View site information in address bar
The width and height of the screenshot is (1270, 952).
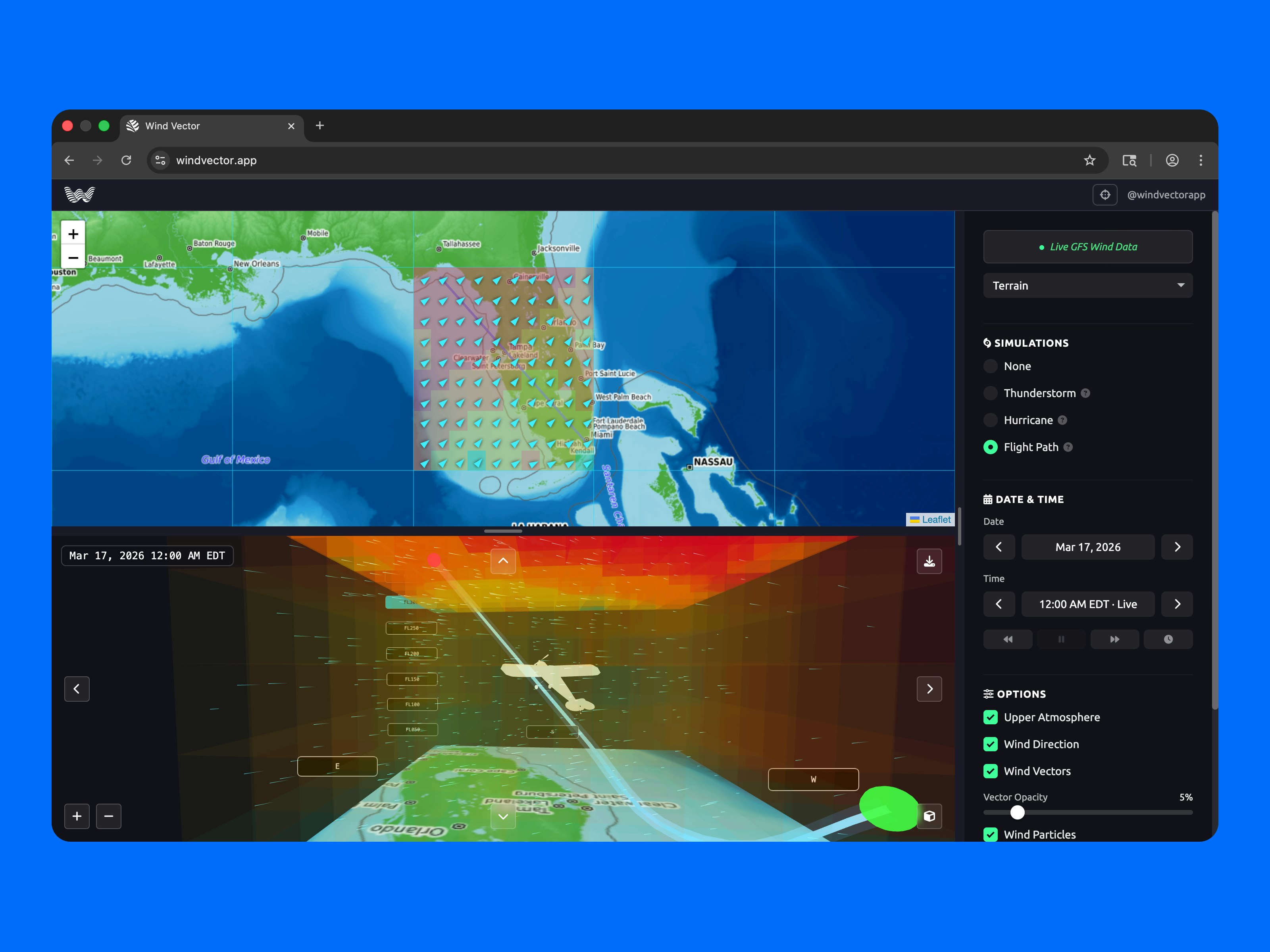pyautogui.click(x=161, y=161)
